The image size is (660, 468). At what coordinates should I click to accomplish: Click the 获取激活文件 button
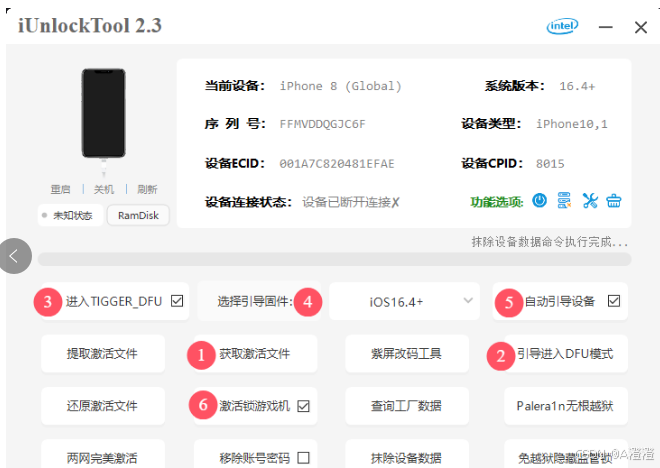pos(255,354)
